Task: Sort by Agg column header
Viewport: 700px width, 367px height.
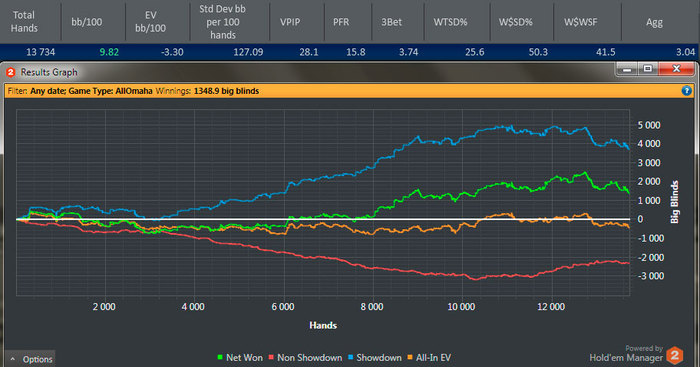Action: pyautogui.click(x=654, y=22)
